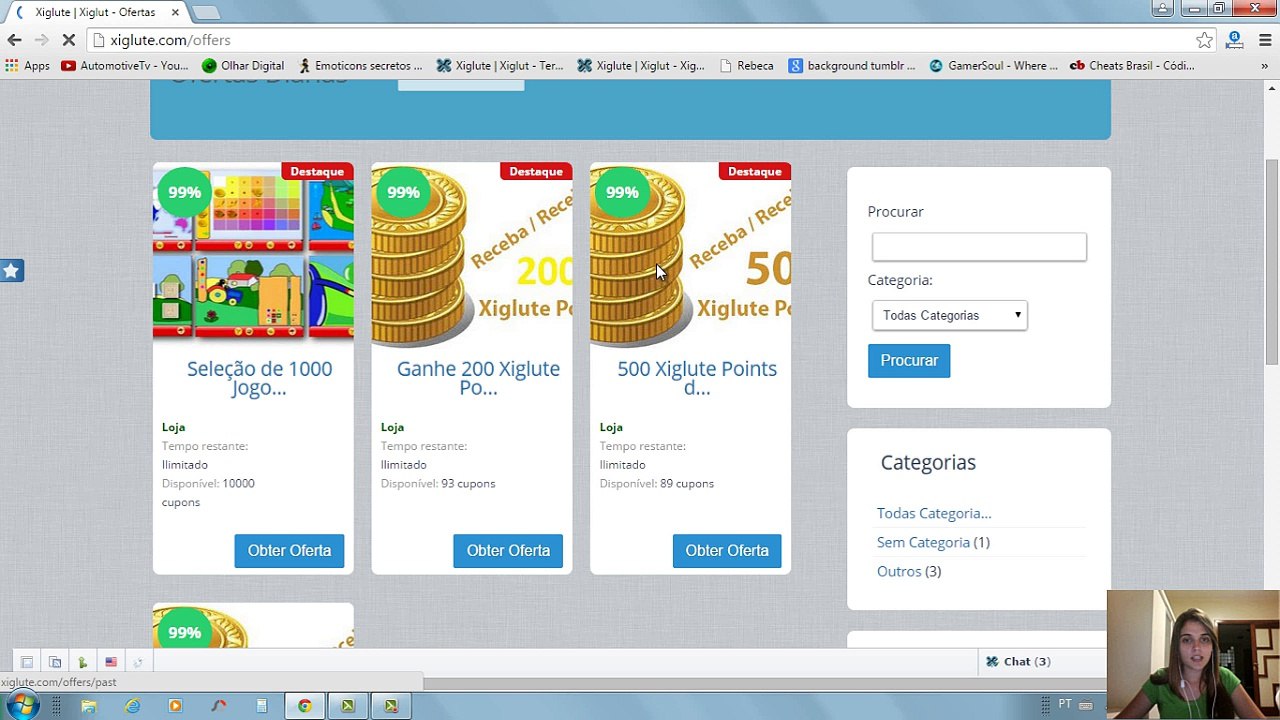Launch Internet Explorer from the taskbar

coord(132,706)
